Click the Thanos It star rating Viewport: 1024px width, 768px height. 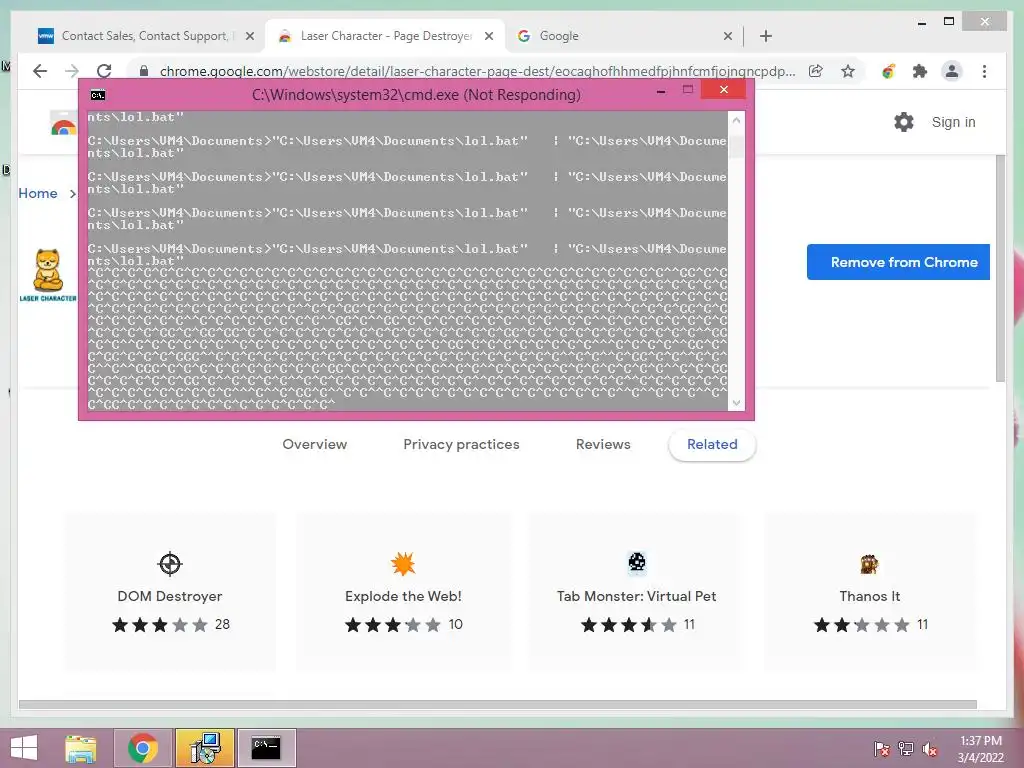click(861, 625)
